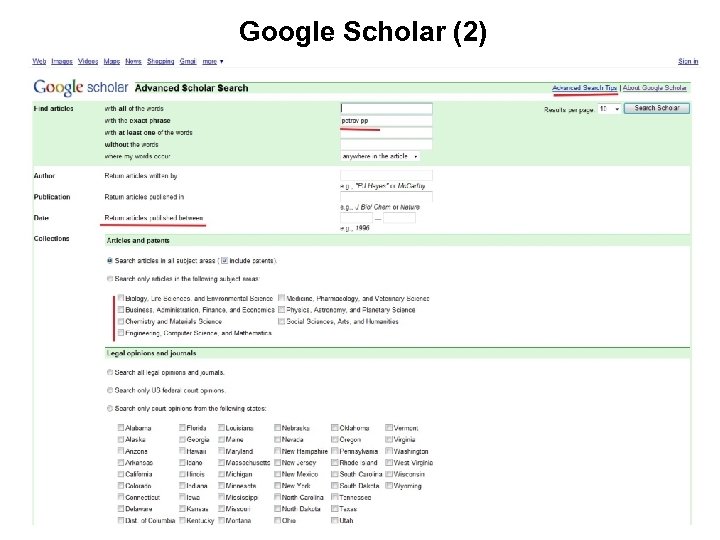Select 'Search only US federal court opinions'
Viewport: 720px width, 540px height.
tap(110, 390)
